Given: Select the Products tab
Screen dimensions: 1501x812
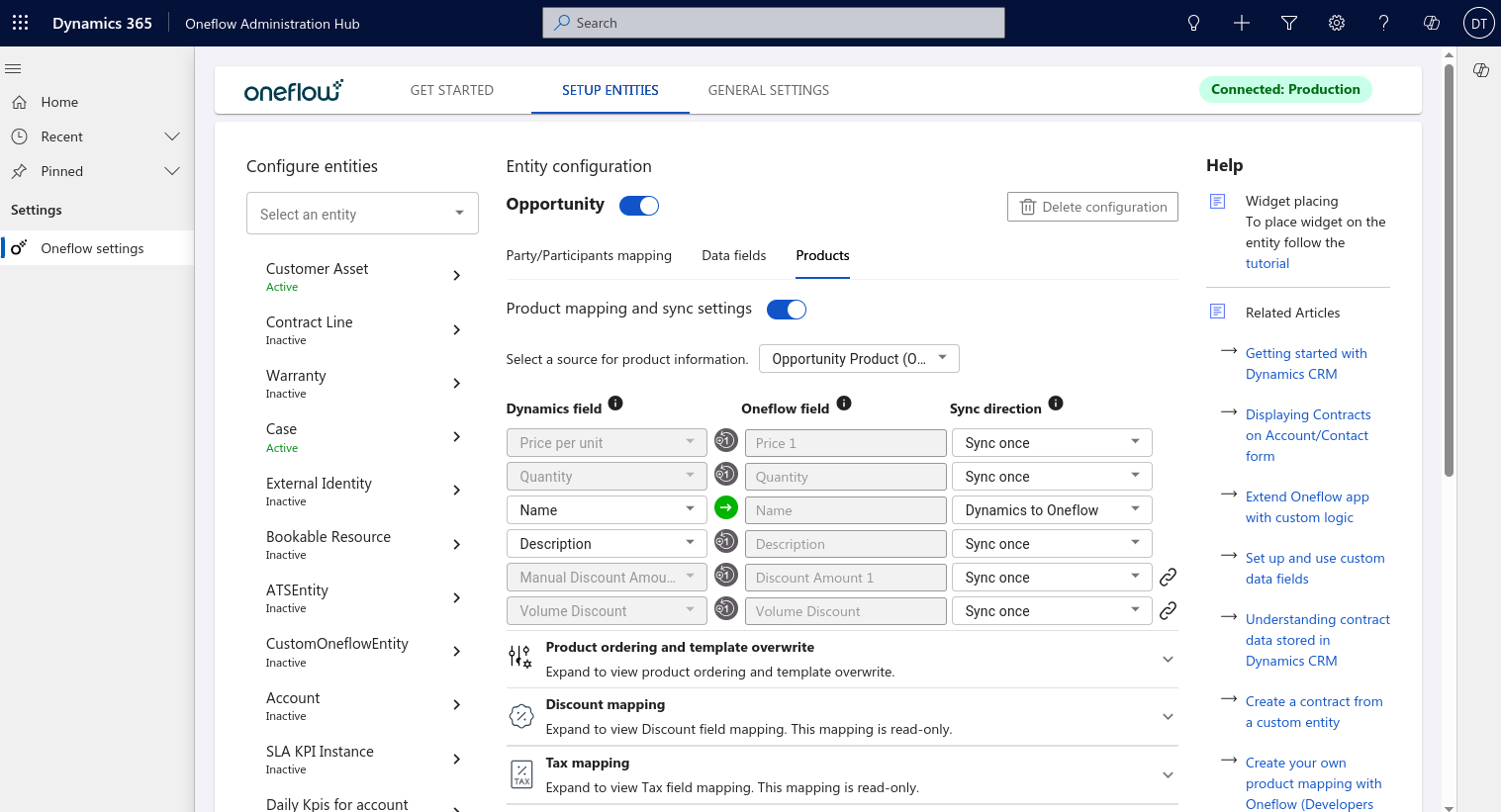Looking at the screenshot, I should (823, 255).
